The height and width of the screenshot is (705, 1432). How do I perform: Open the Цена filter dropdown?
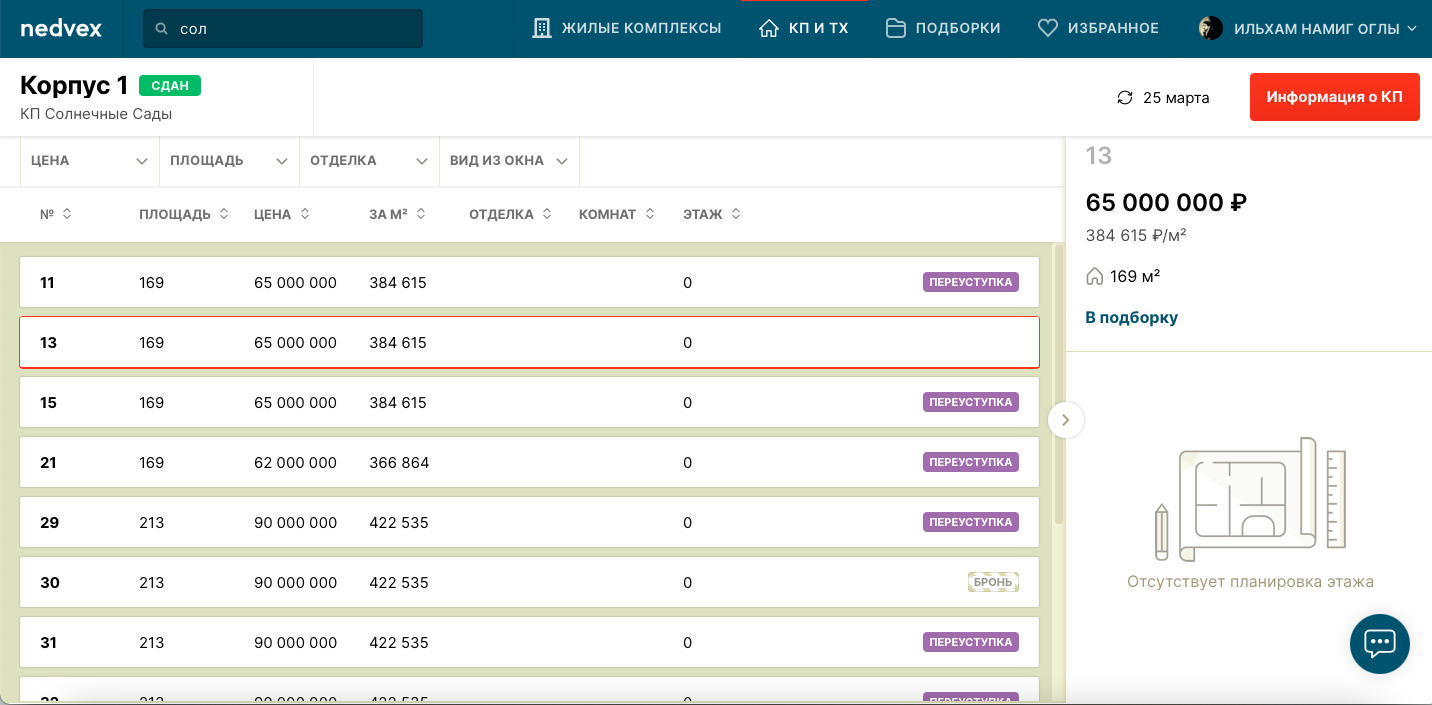click(x=89, y=161)
